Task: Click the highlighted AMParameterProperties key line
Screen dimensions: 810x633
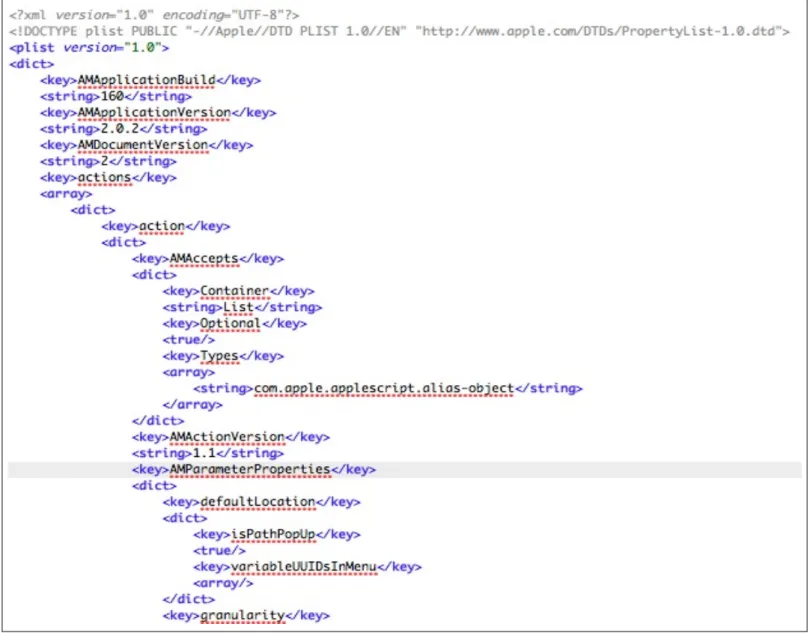Action: [x=405, y=469]
